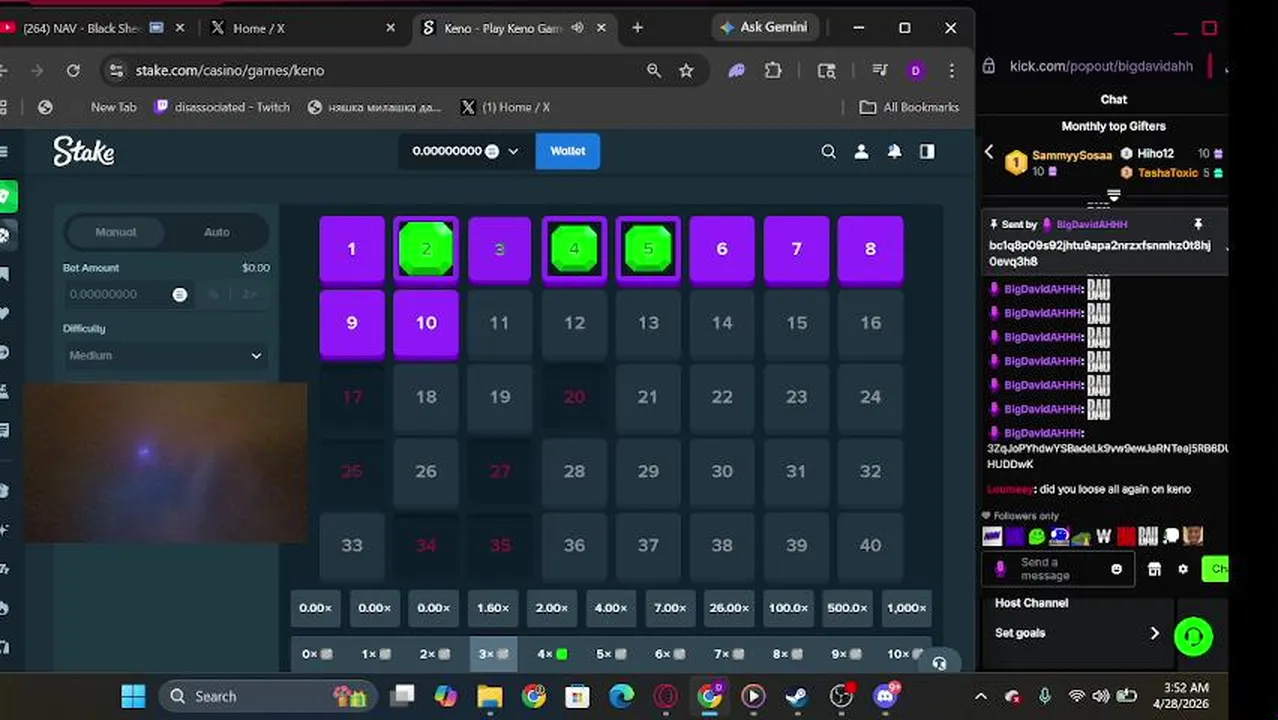
Task: Unpin the pinned chat message
Action: [x=1198, y=224]
